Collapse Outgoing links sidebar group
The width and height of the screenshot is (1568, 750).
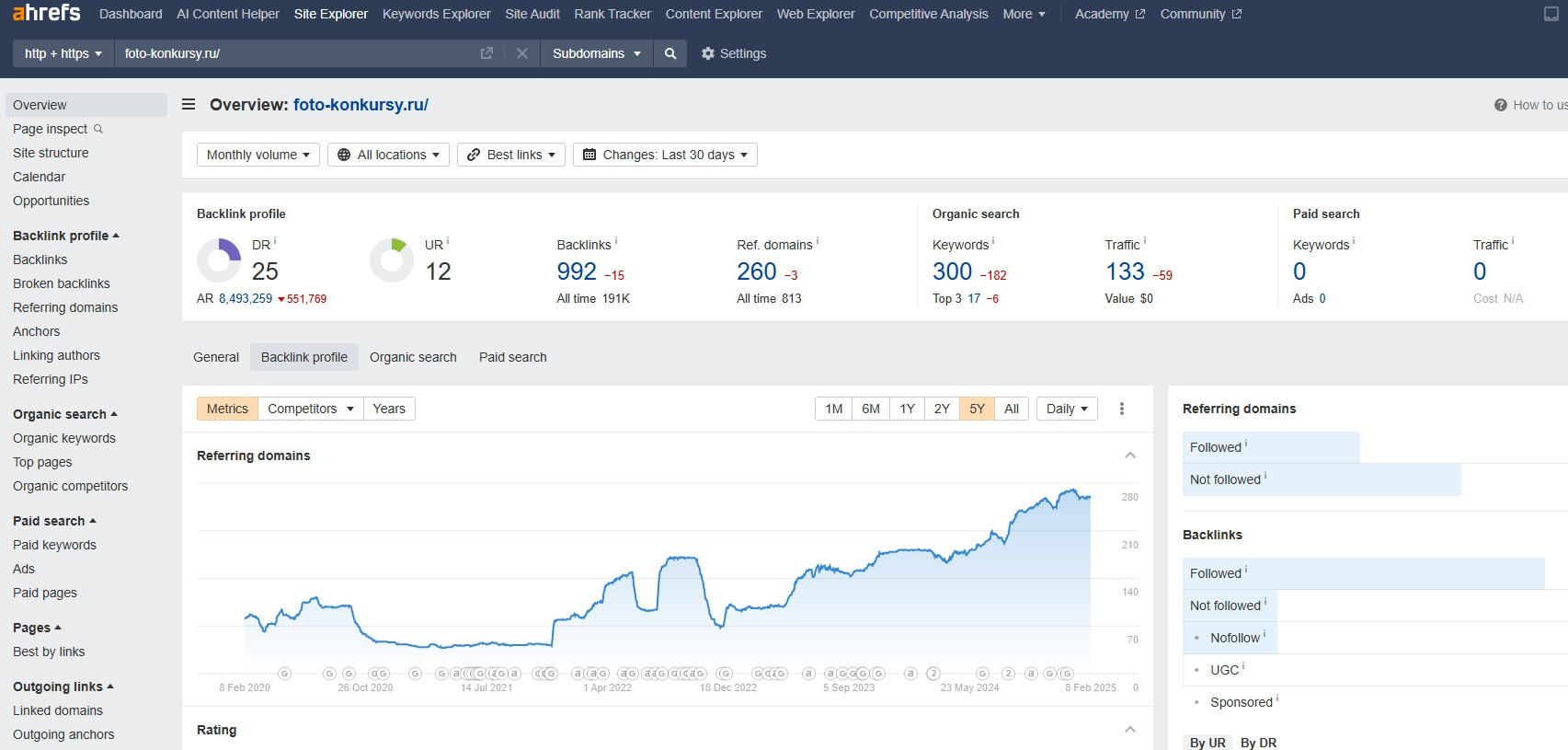63,687
